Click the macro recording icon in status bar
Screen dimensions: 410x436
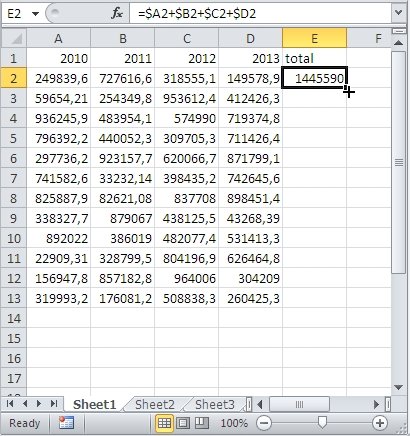coord(66,423)
